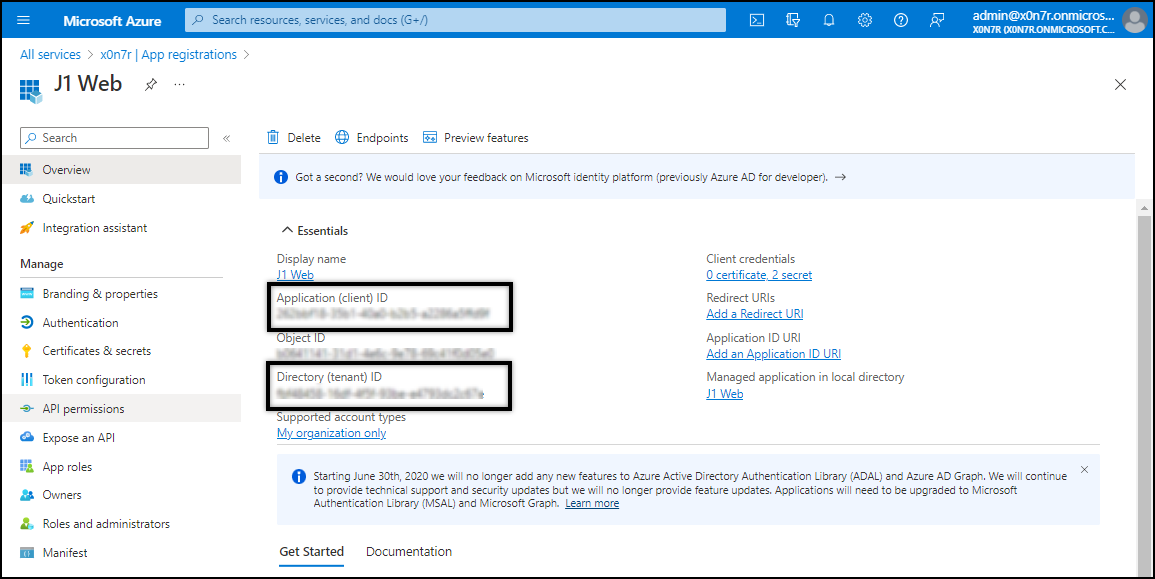Open the notifications bell

(x=829, y=21)
